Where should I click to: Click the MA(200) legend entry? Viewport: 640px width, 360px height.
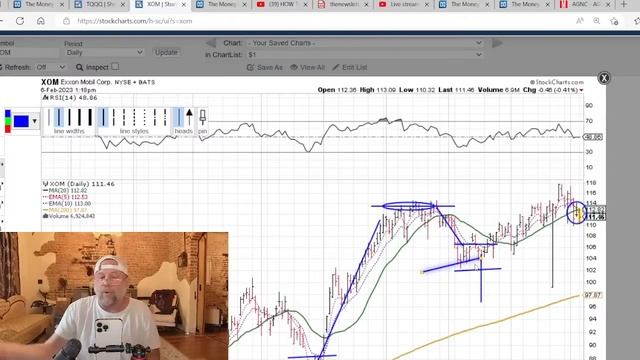coord(65,210)
